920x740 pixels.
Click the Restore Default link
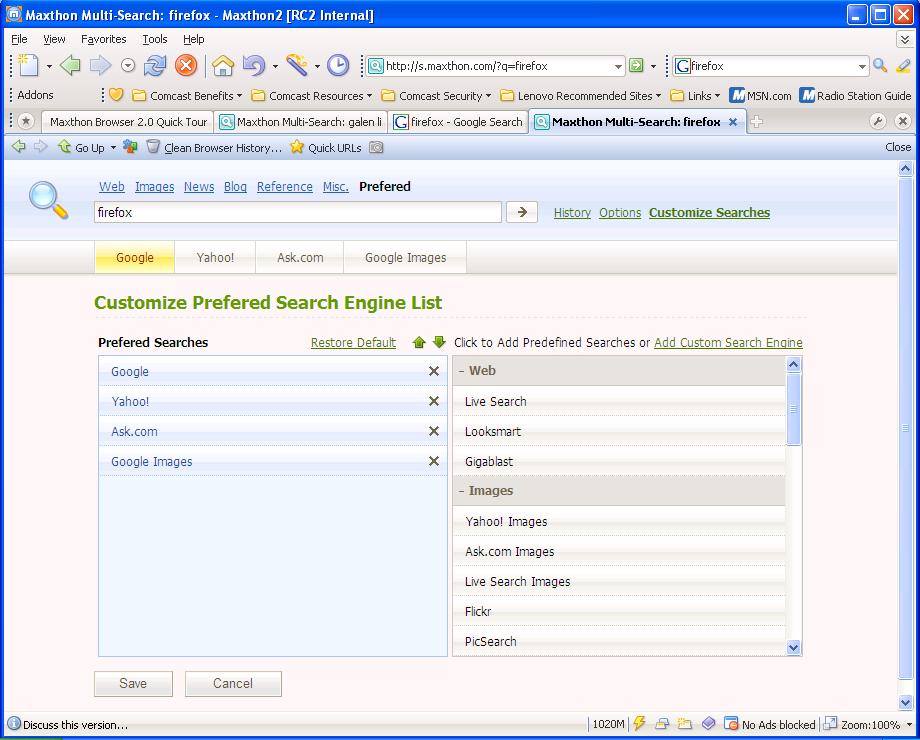[x=353, y=343]
